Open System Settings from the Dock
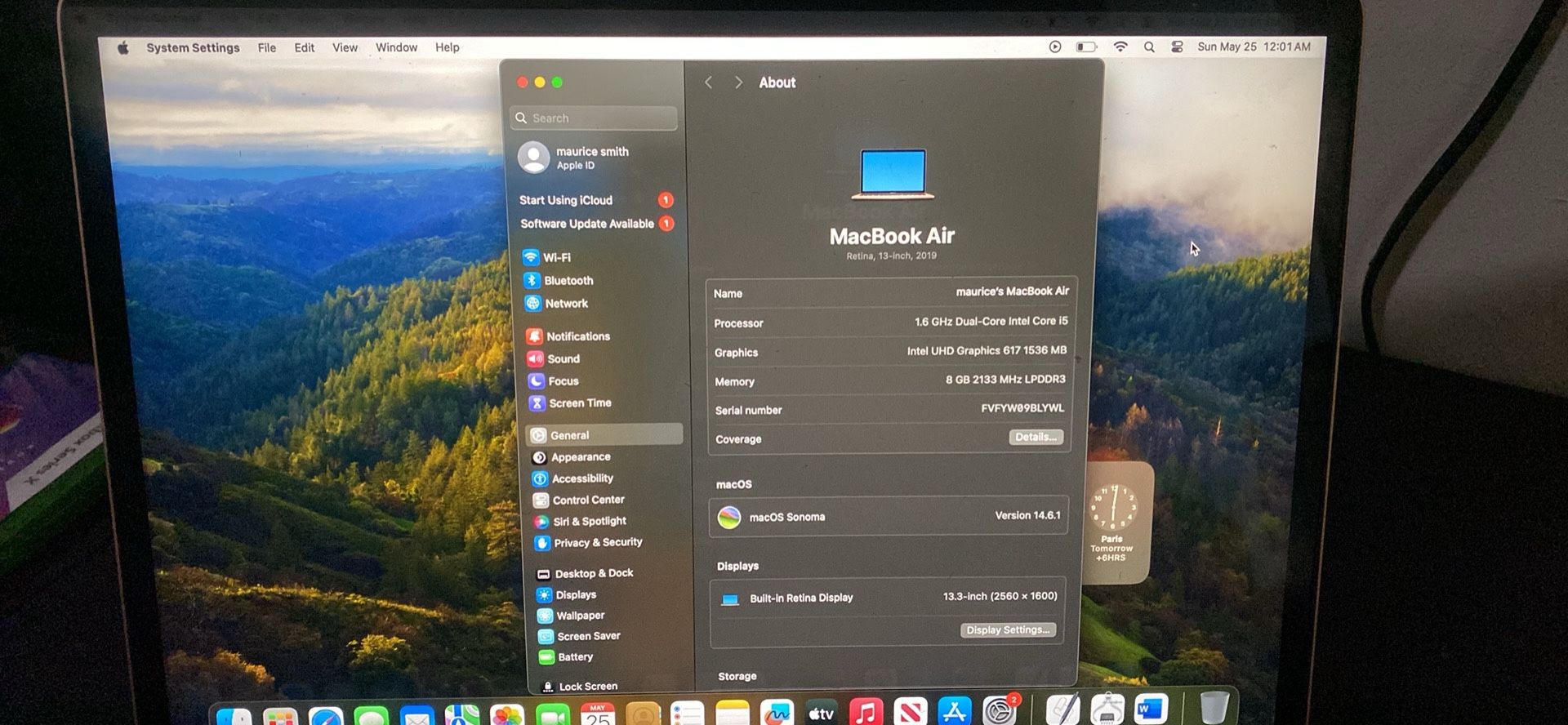The image size is (1568, 725). 999,711
